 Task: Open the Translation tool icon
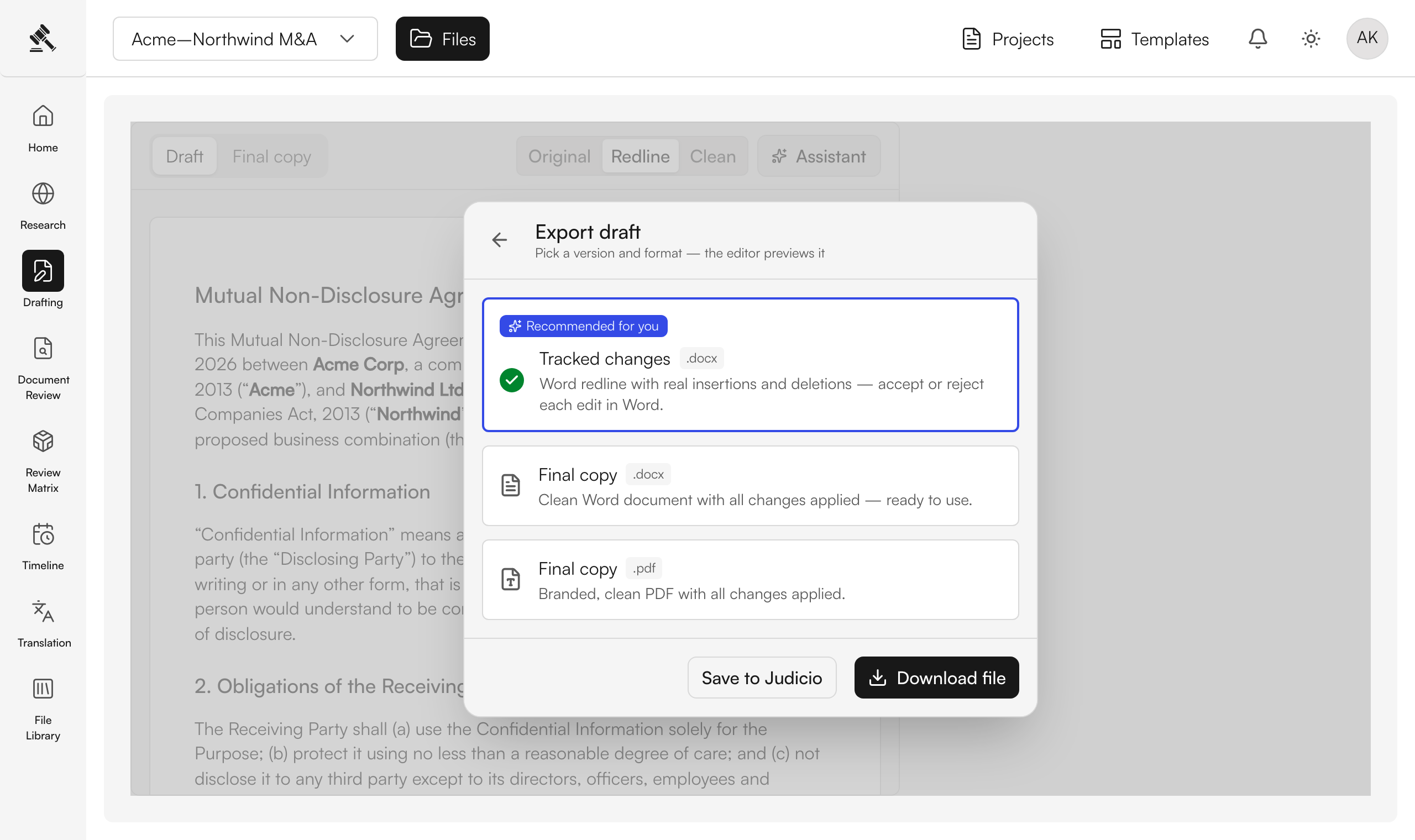[x=43, y=611]
